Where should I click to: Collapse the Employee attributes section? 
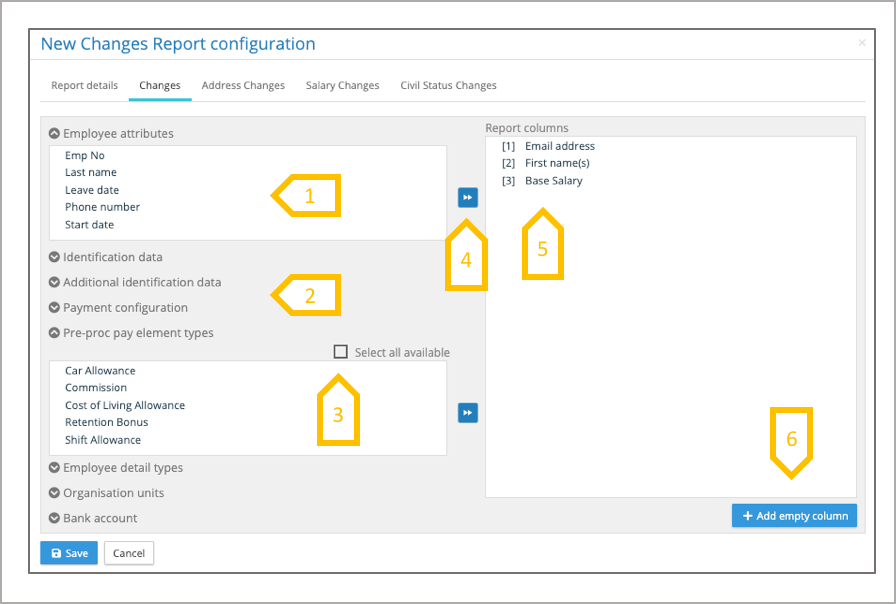[55, 133]
